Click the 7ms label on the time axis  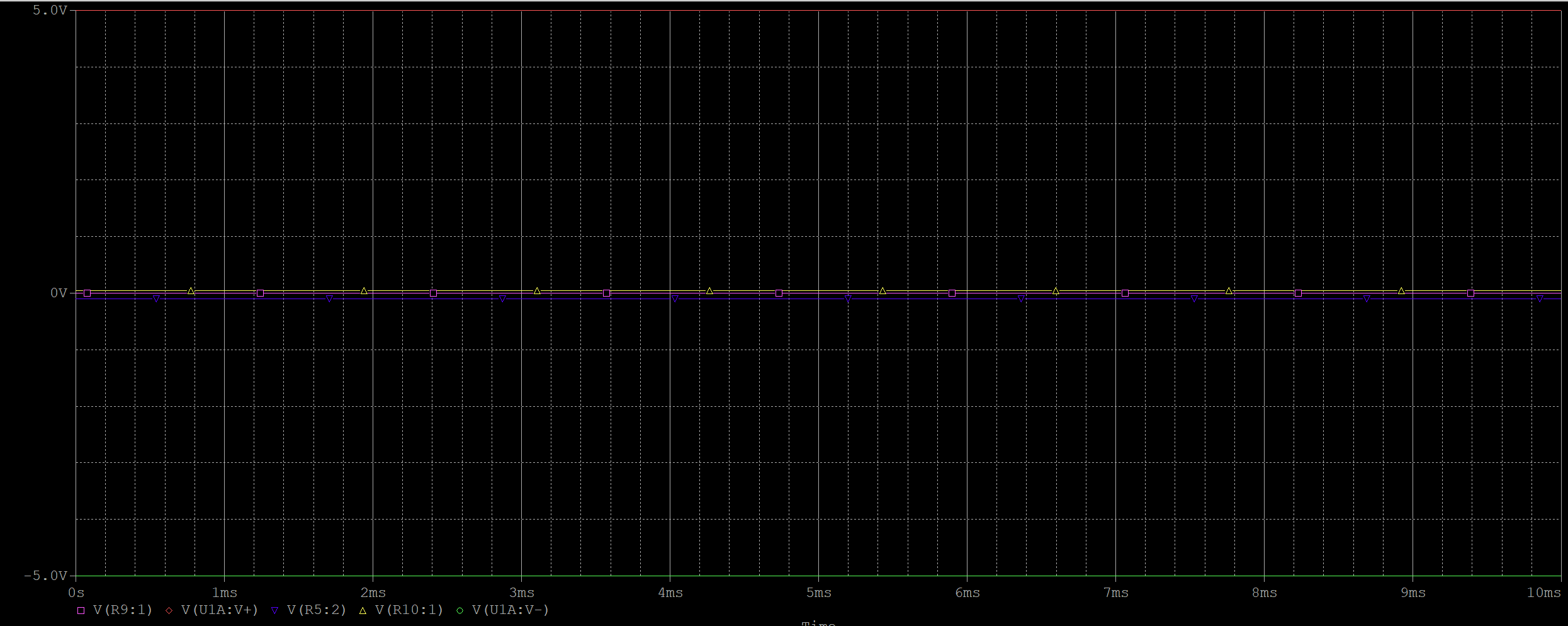click(x=1116, y=593)
